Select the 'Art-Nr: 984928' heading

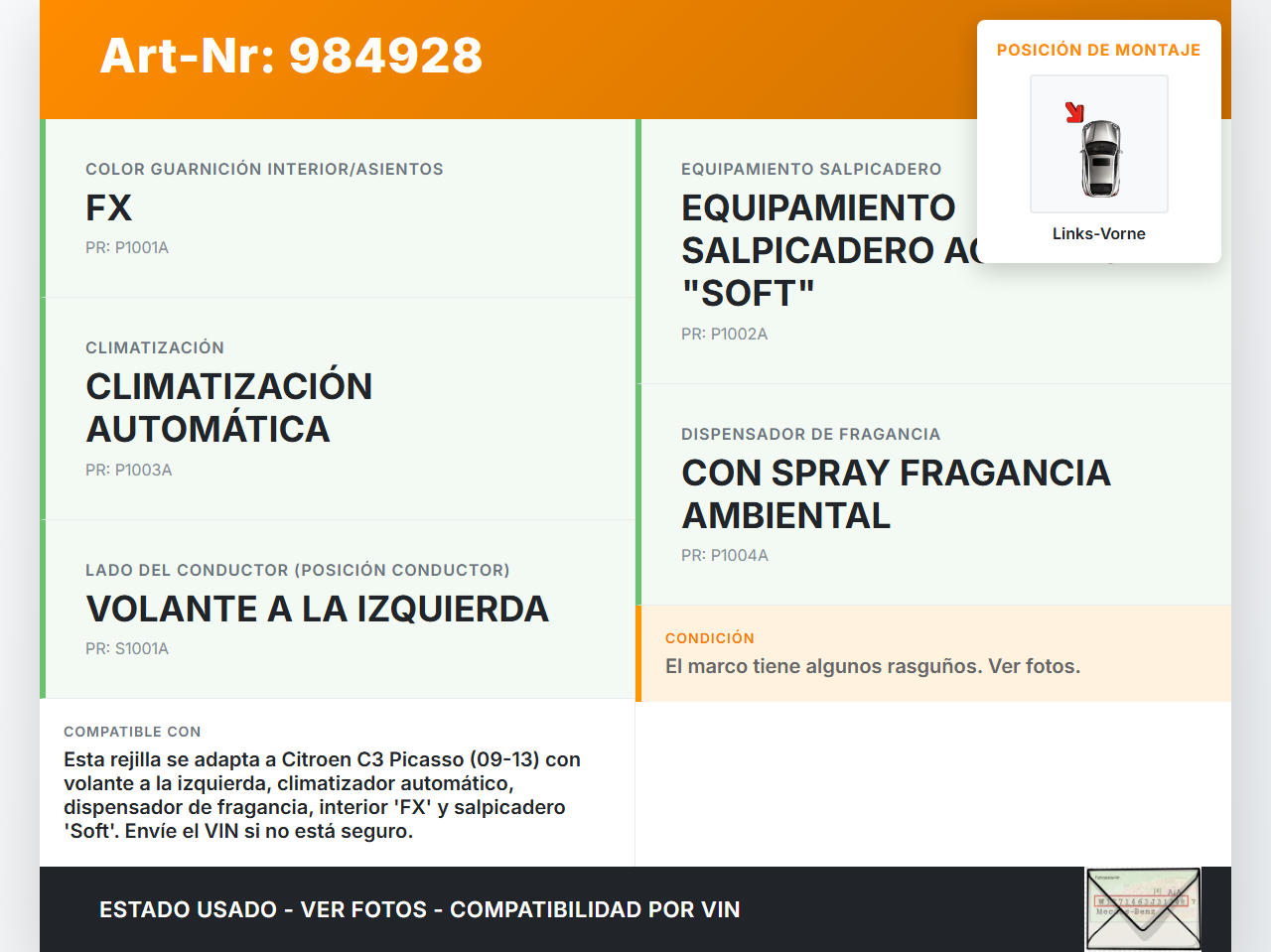point(291,56)
